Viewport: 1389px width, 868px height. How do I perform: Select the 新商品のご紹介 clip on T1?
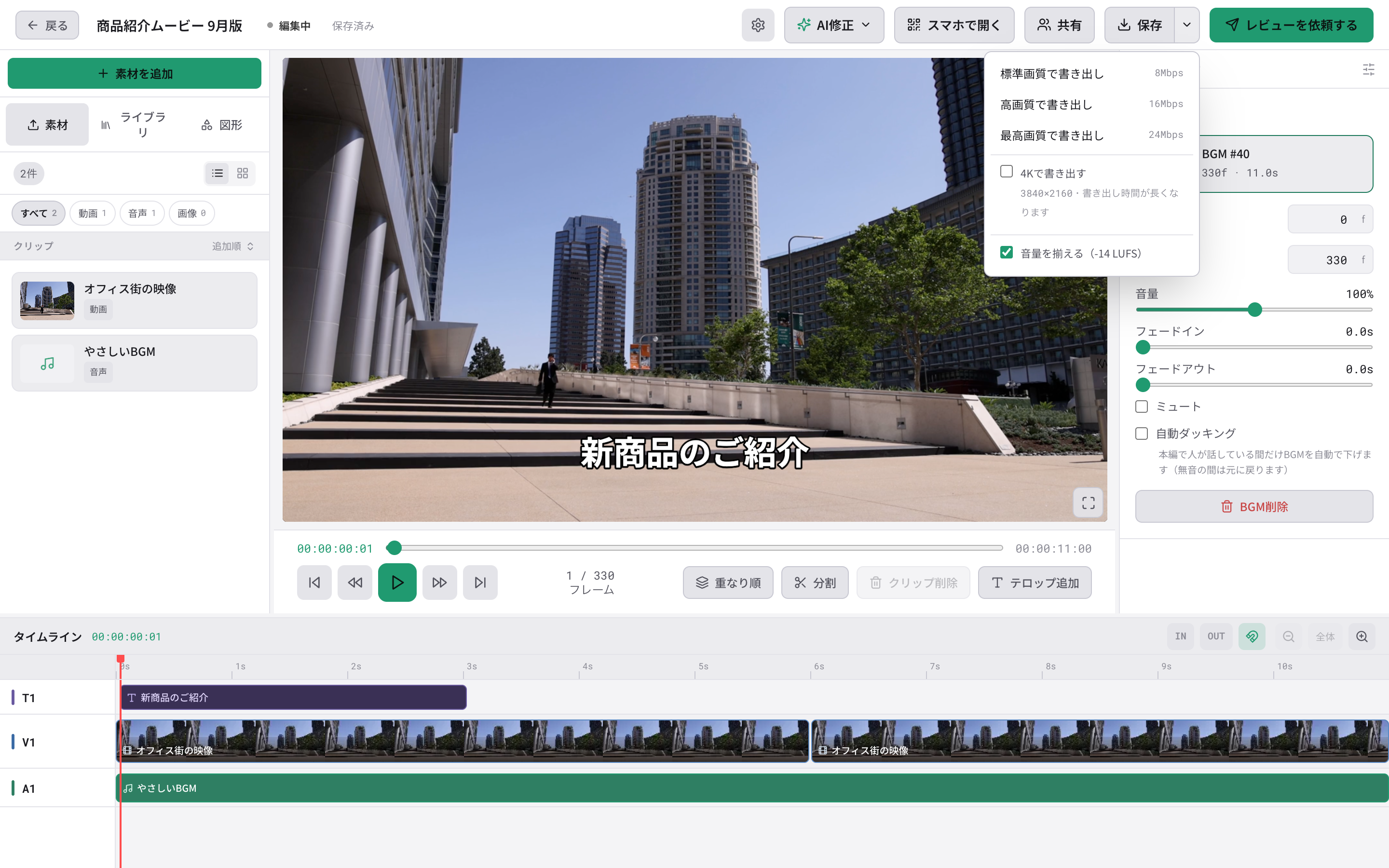(x=293, y=697)
